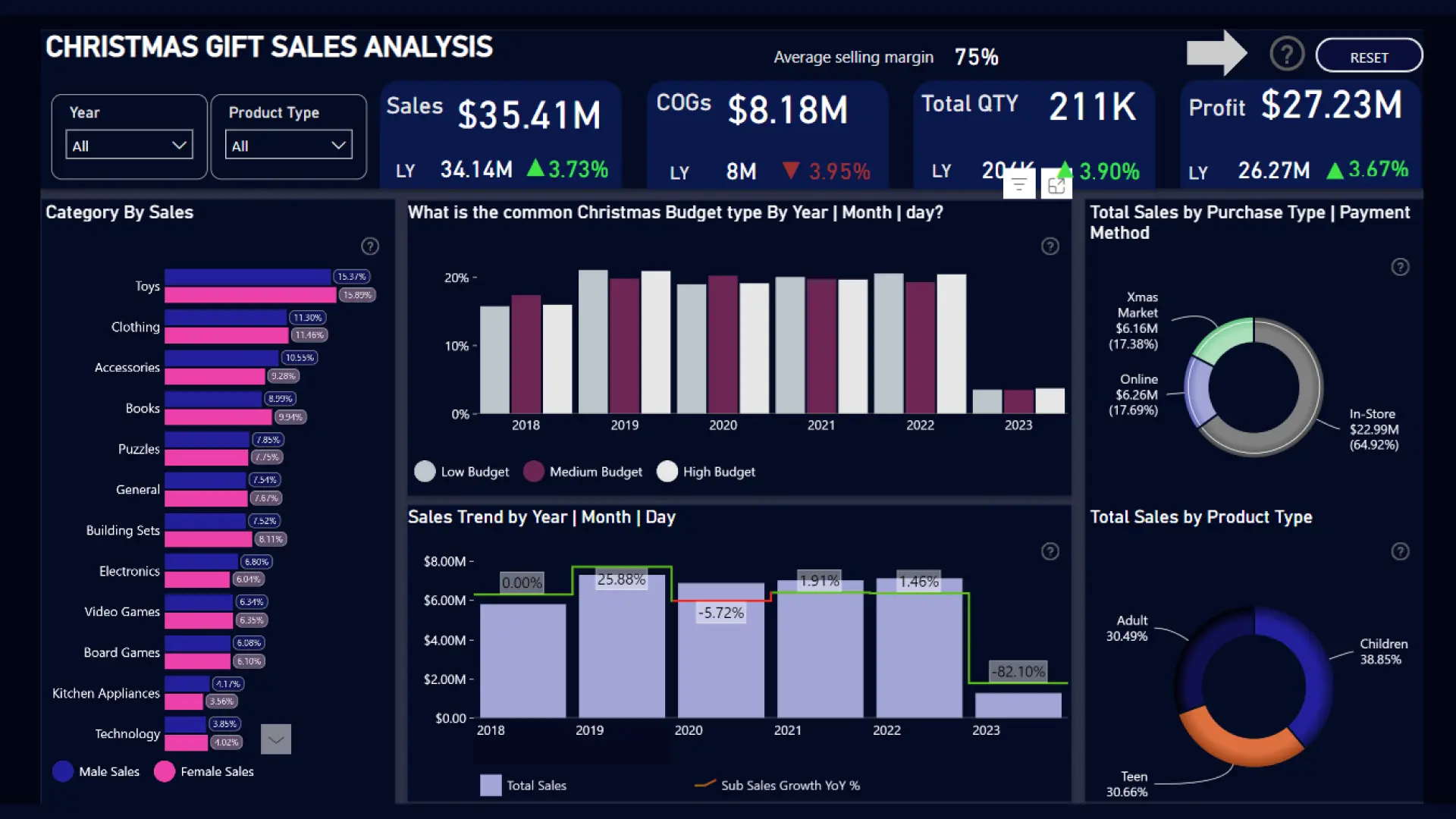Click the filter icon above budget chart

click(1019, 184)
